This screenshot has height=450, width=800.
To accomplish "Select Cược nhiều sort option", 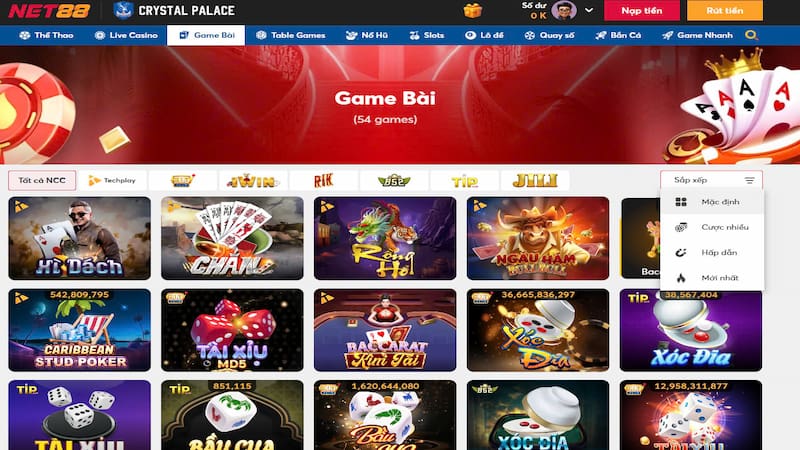I will (x=712, y=227).
